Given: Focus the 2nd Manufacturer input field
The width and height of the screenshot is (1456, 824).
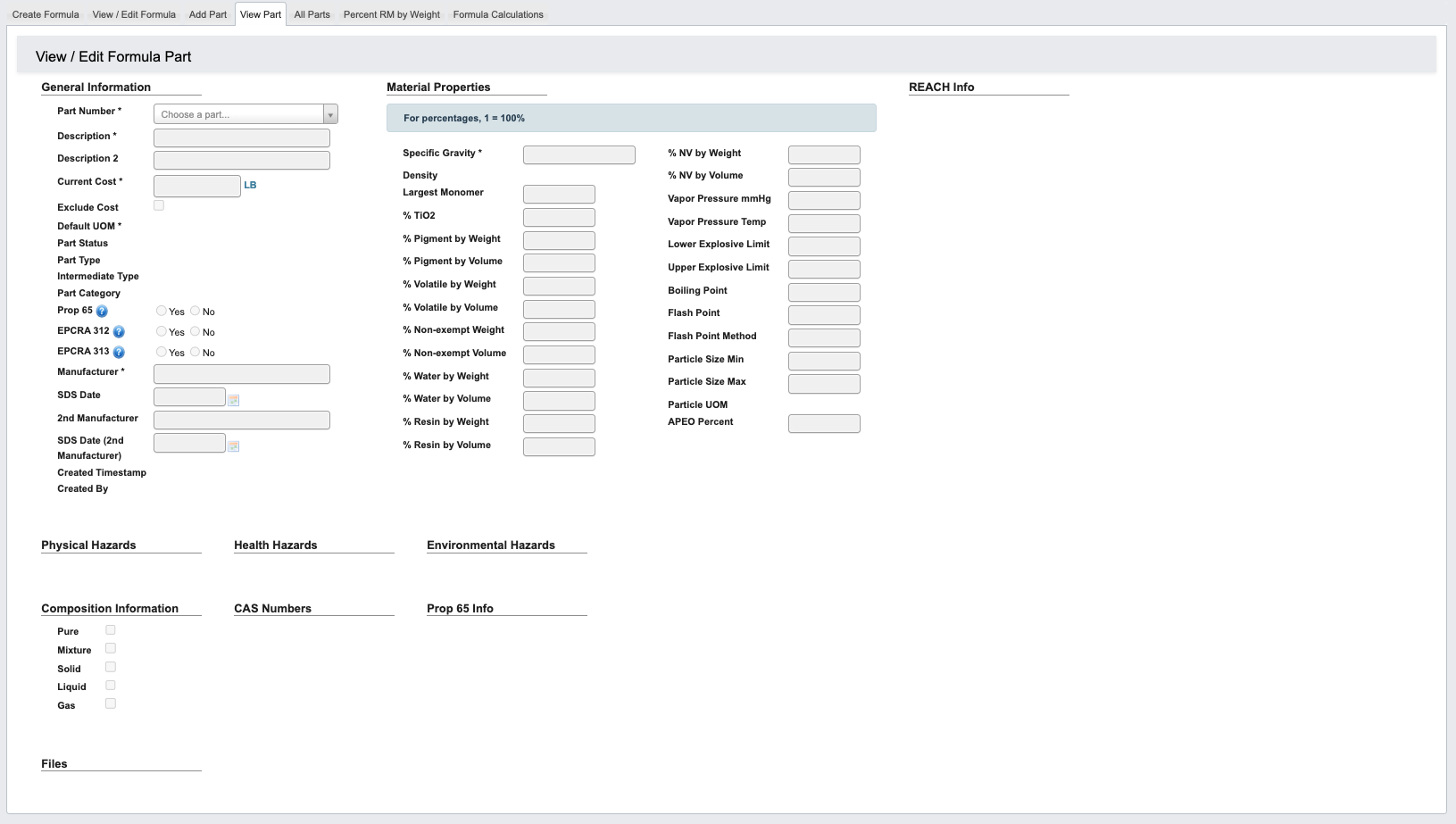Looking at the screenshot, I should click(x=242, y=420).
